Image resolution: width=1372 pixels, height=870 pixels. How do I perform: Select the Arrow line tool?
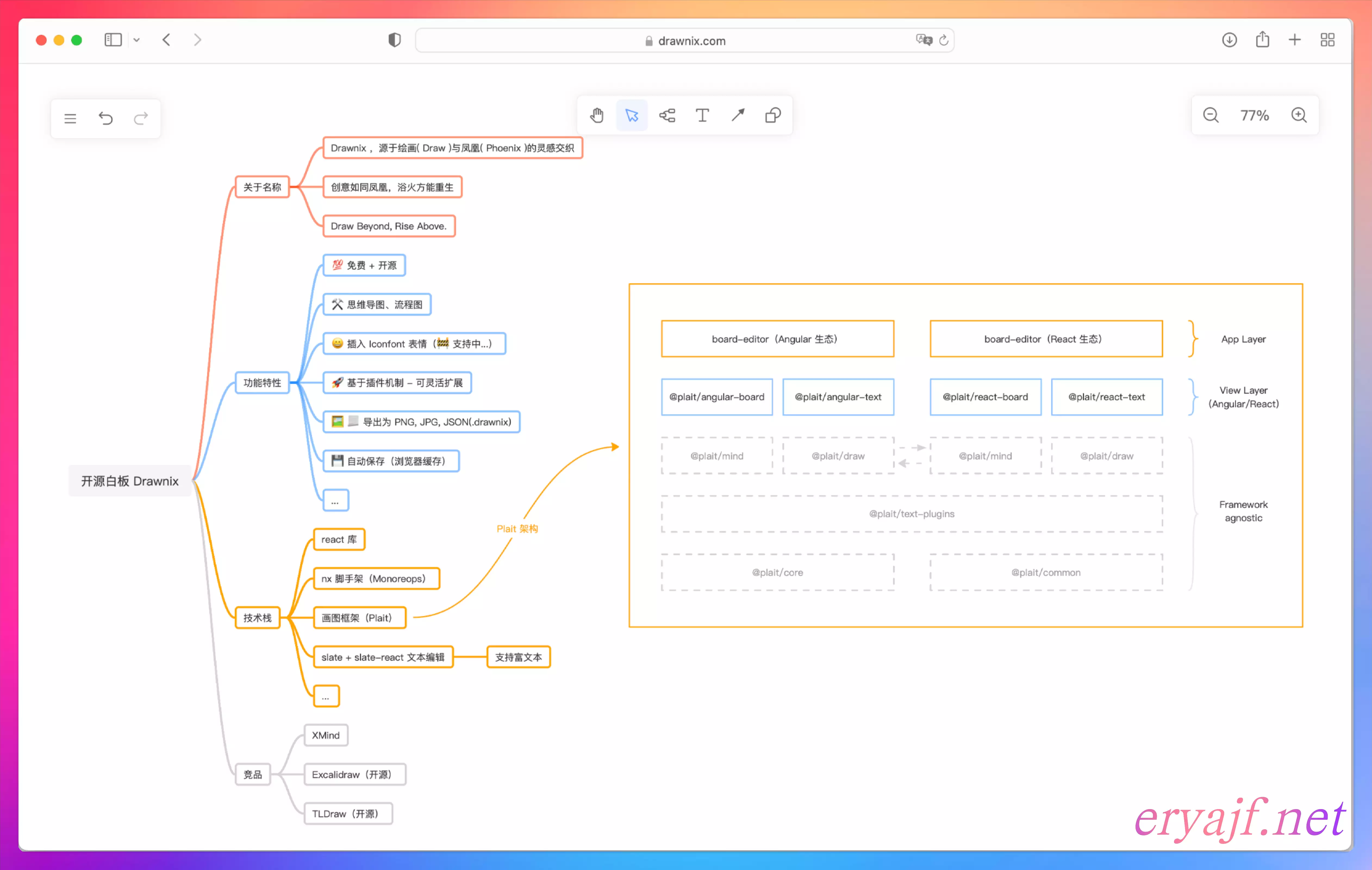click(738, 115)
